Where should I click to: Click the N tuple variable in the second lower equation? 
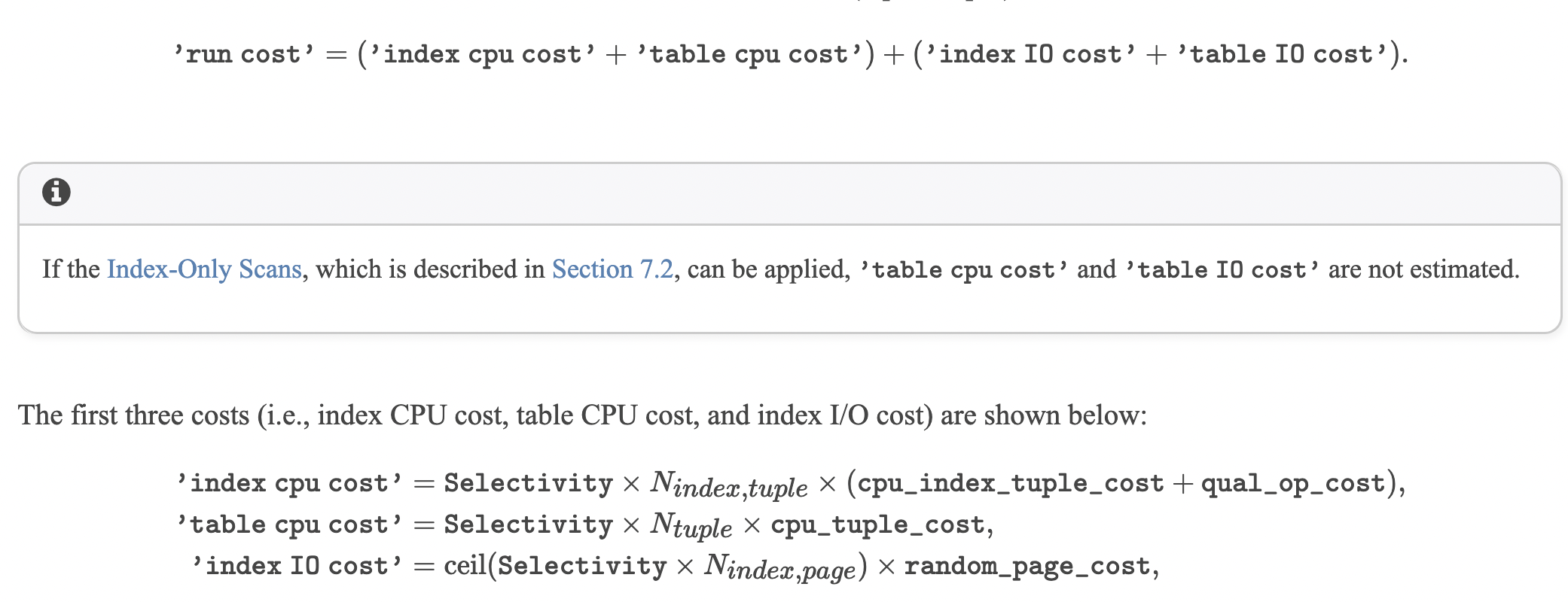click(x=691, y=525)
